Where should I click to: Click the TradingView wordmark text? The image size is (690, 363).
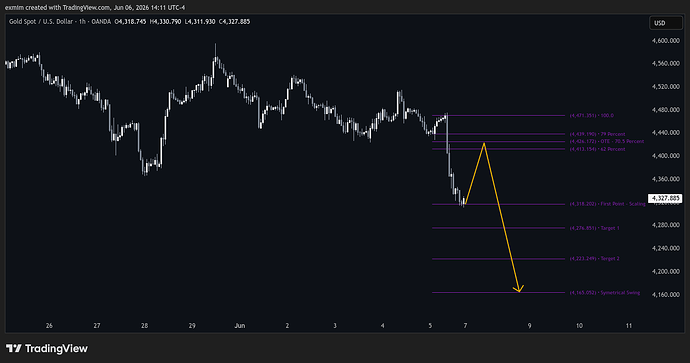pyautogui.click(x=56, y=348)
